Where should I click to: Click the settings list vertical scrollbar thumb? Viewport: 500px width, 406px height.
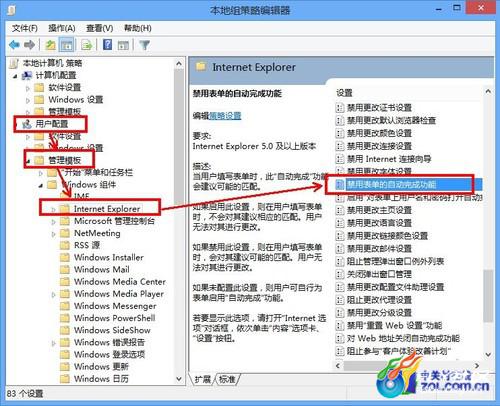click(x=488, y=295)
